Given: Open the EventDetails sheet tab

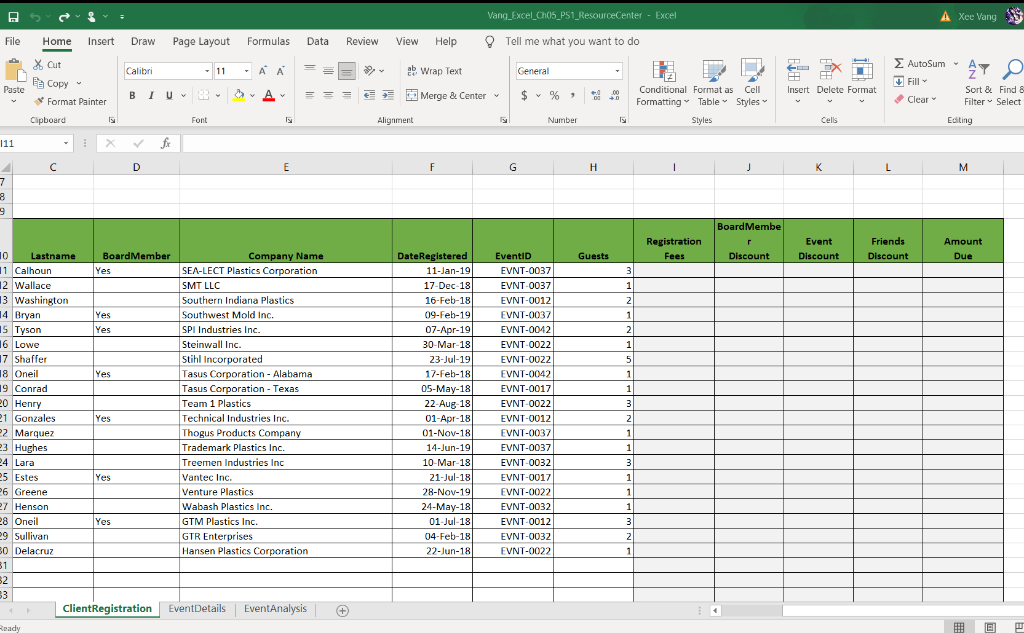Looking at the screenshot, I should [x=196, y=607].
